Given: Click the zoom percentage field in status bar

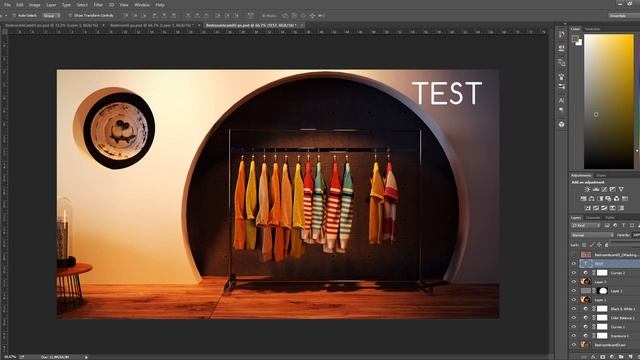Looking at the screenshot, I should pos(10,357).
